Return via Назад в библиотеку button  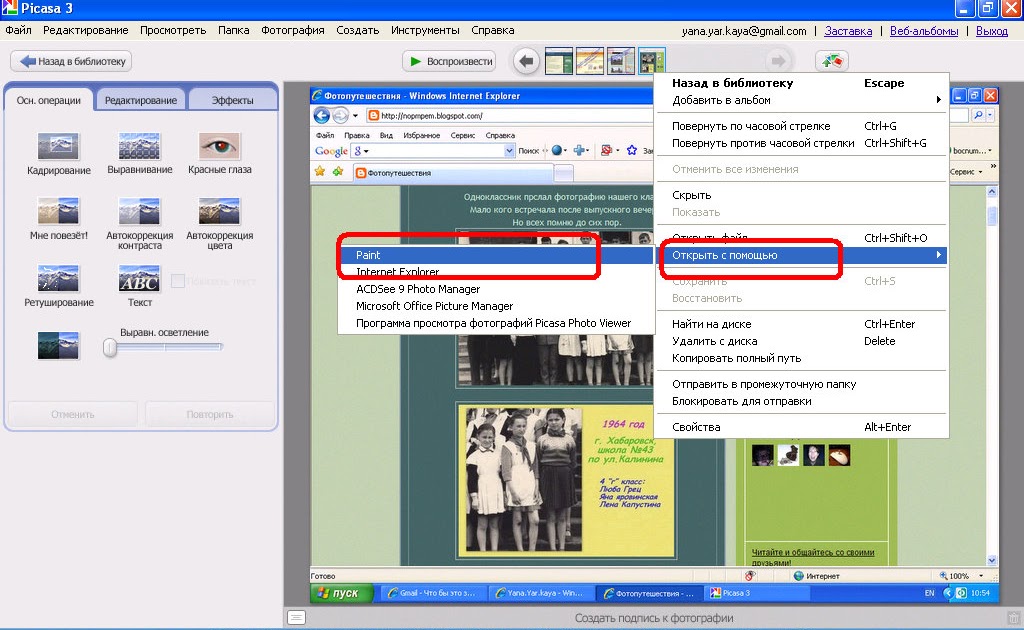(x=71, y=61)
